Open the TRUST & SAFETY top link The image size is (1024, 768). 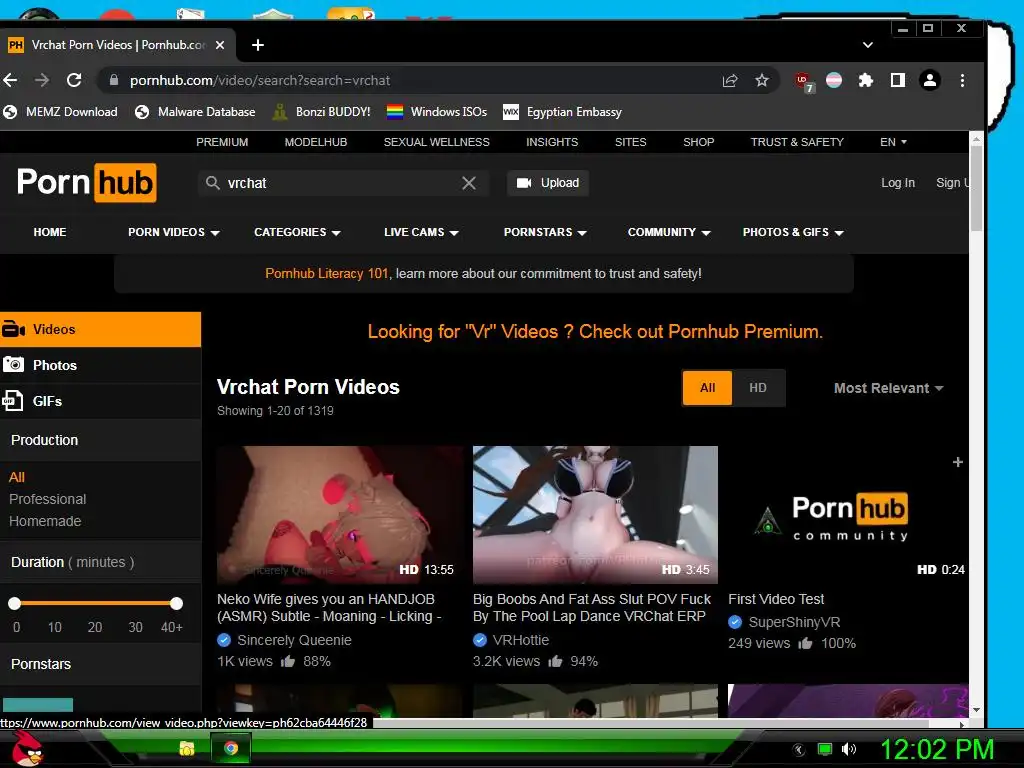(797, 142)
